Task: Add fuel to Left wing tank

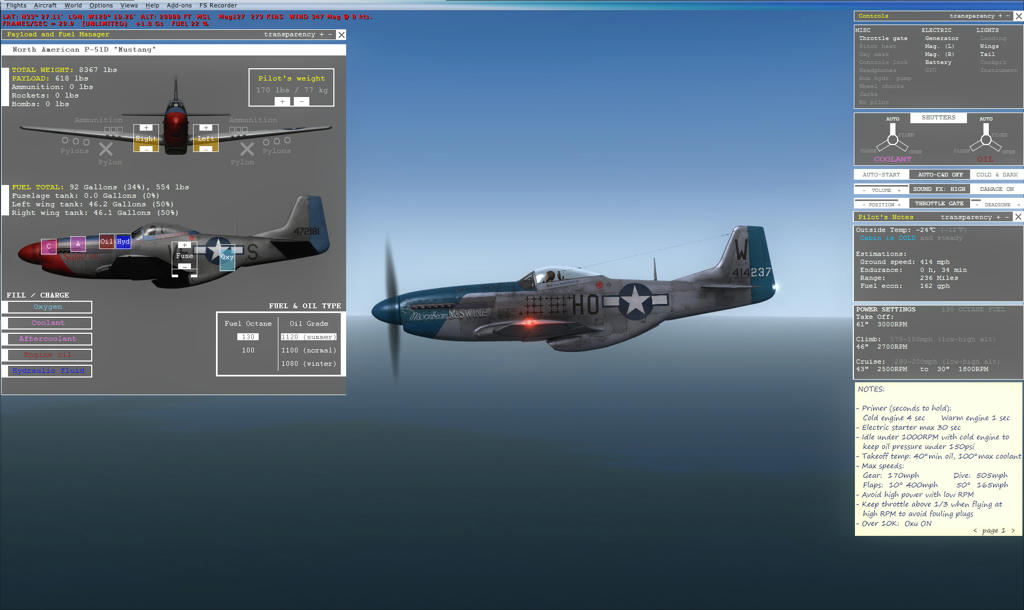Action: (x=205, y=127)
